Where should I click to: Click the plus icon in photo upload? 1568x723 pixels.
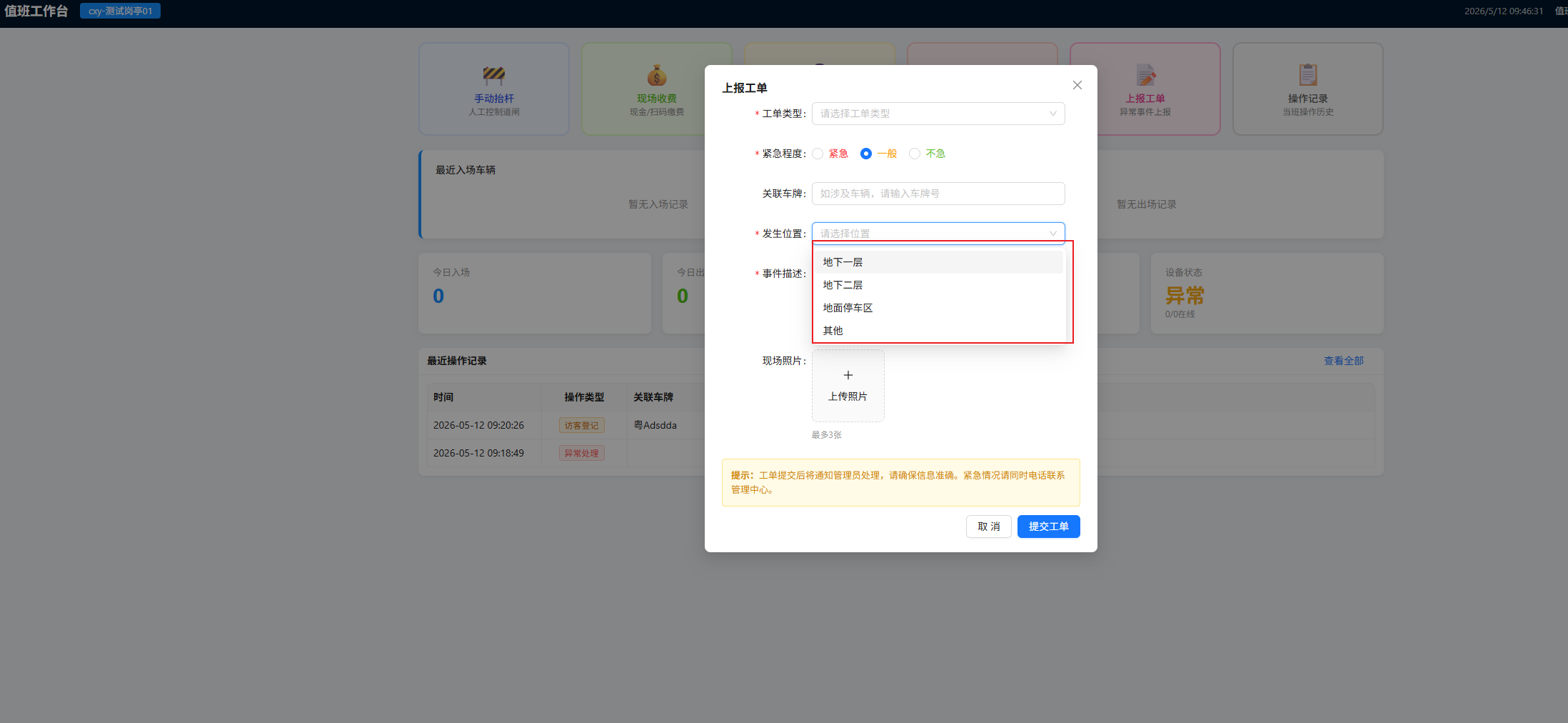[x=848, y=375]
